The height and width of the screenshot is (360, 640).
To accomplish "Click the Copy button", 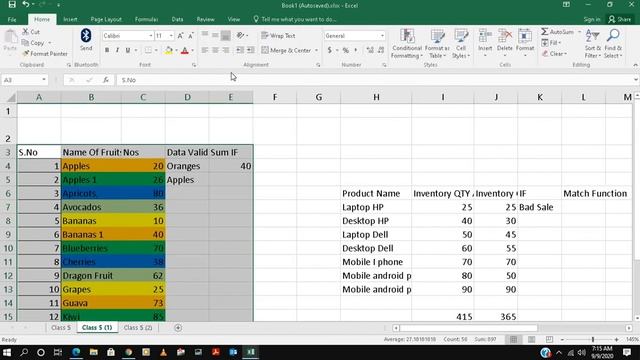I will tap(33, 43).
